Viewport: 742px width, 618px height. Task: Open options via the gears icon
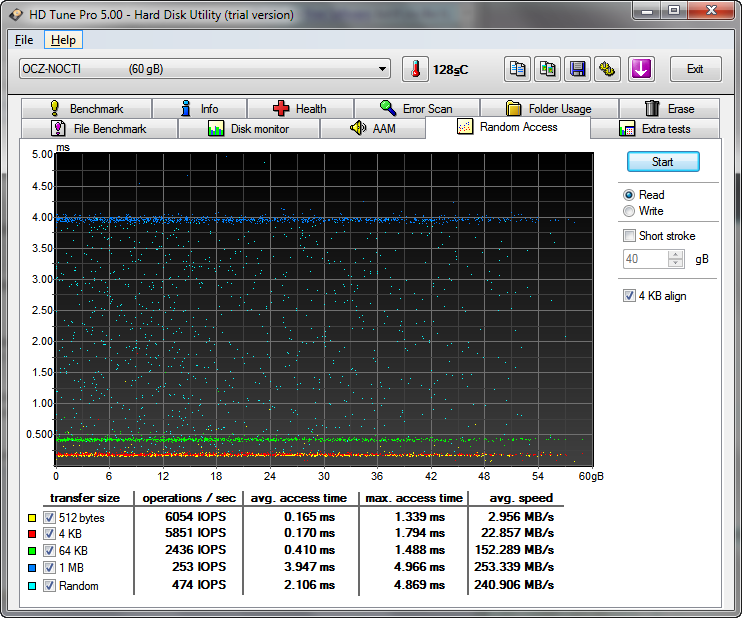coord(607,69)
